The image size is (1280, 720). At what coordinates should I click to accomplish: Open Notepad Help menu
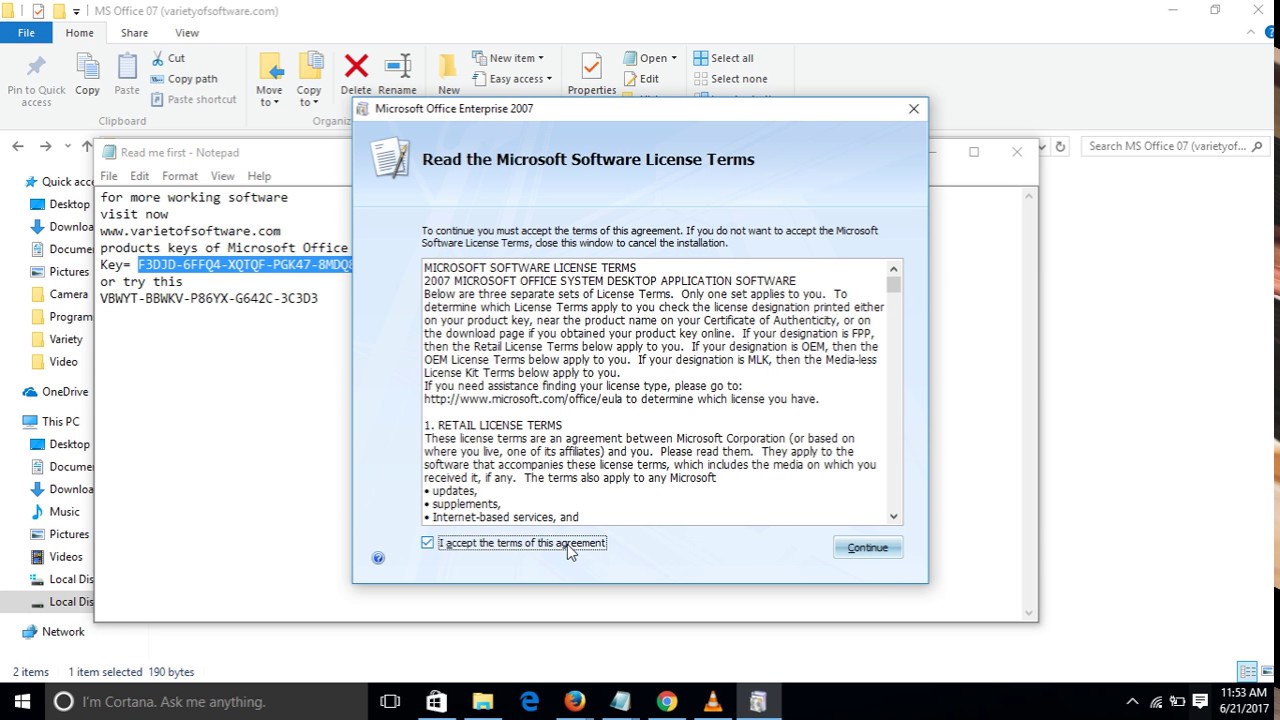259,176
